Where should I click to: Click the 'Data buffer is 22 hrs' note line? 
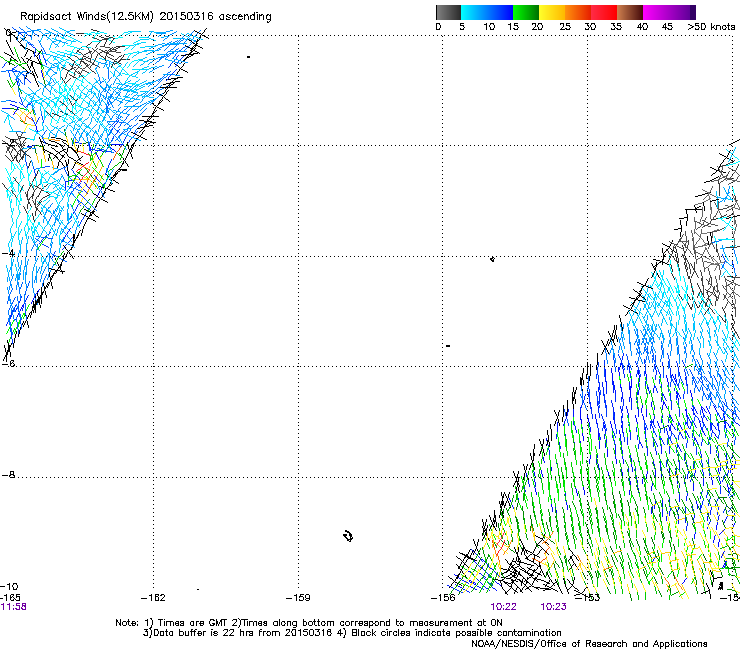(352, 633)
